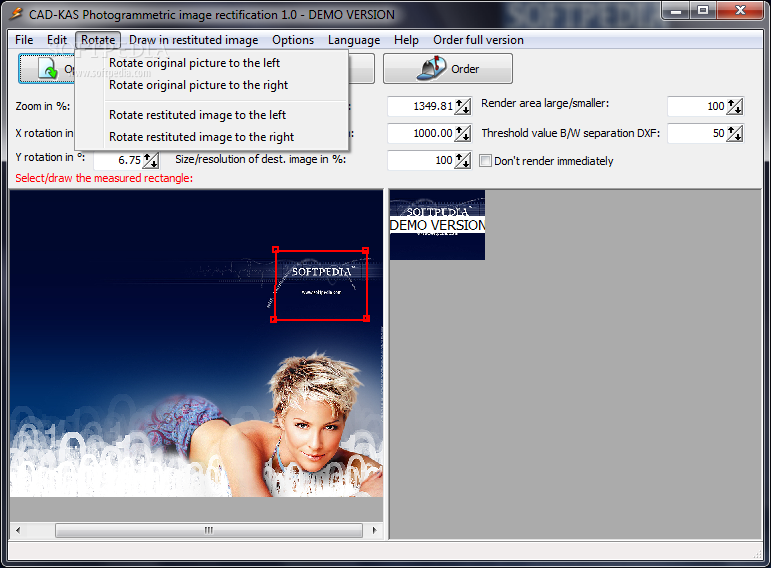
Task: Click the horizontal scrollbar thumb under source image
Action: (209, 530)
